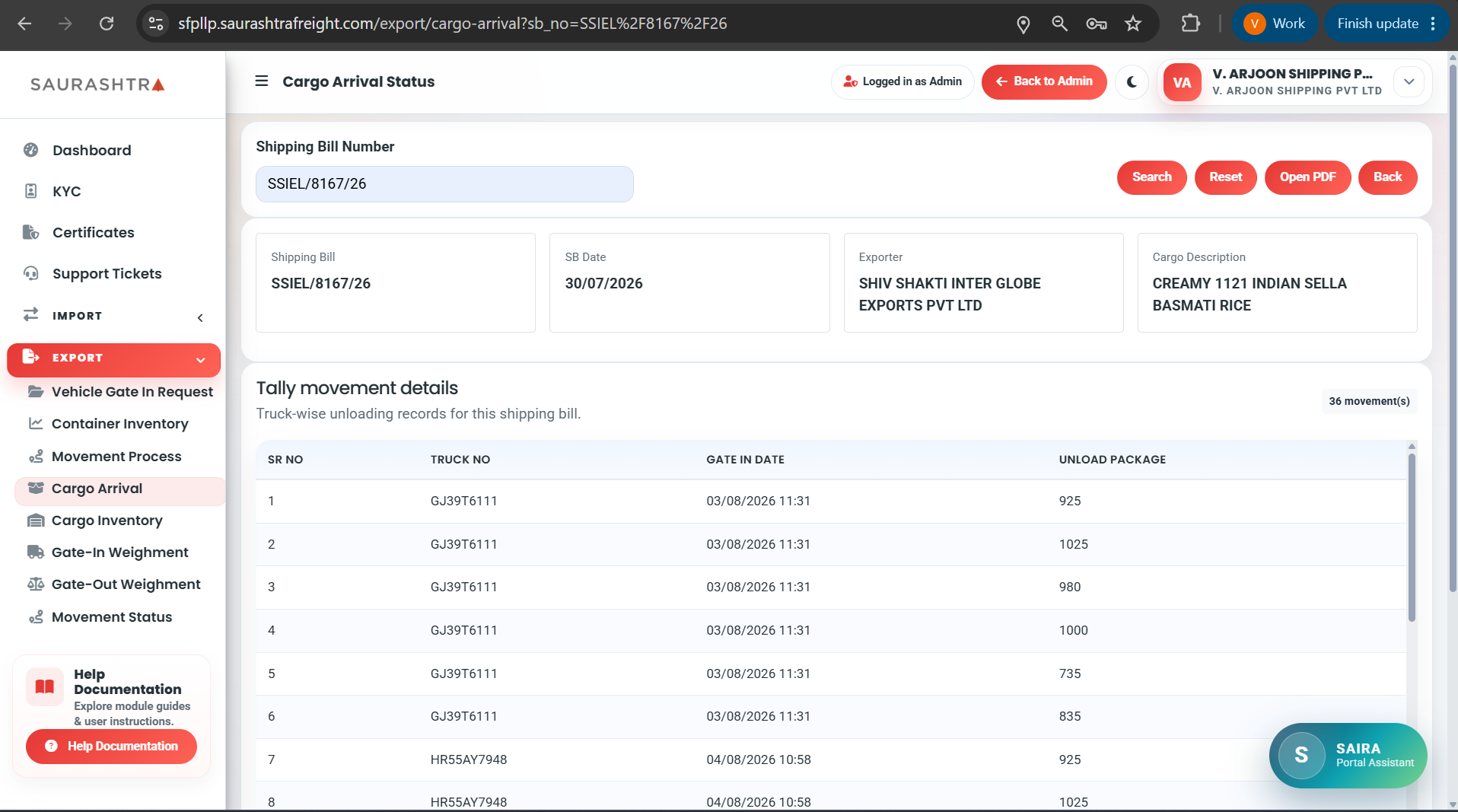This screenshot has height=812, width=1458.
Task: Open Cargo Inventory page
Action: (107, 520)
